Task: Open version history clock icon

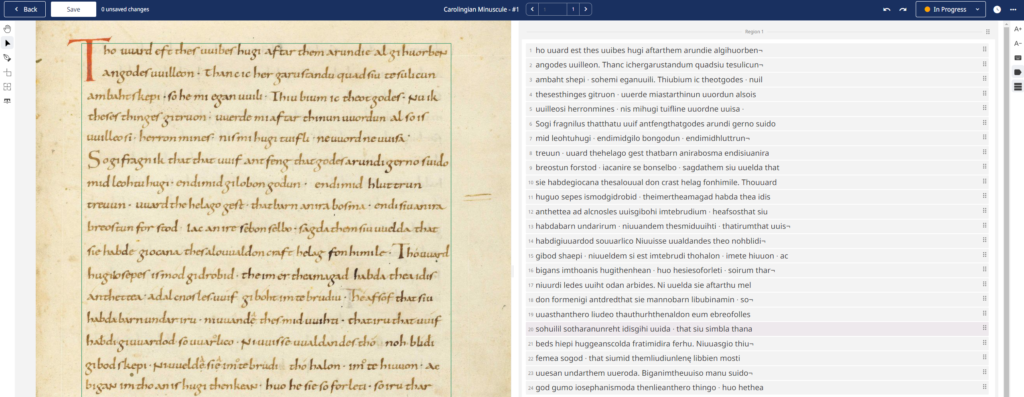Action: click(x=997, y=9)
